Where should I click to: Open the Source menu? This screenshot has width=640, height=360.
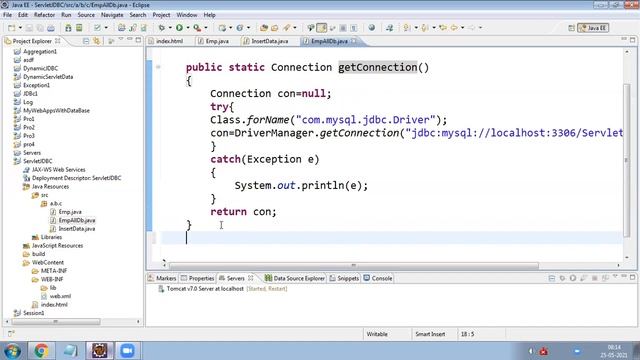pos(86,15)
